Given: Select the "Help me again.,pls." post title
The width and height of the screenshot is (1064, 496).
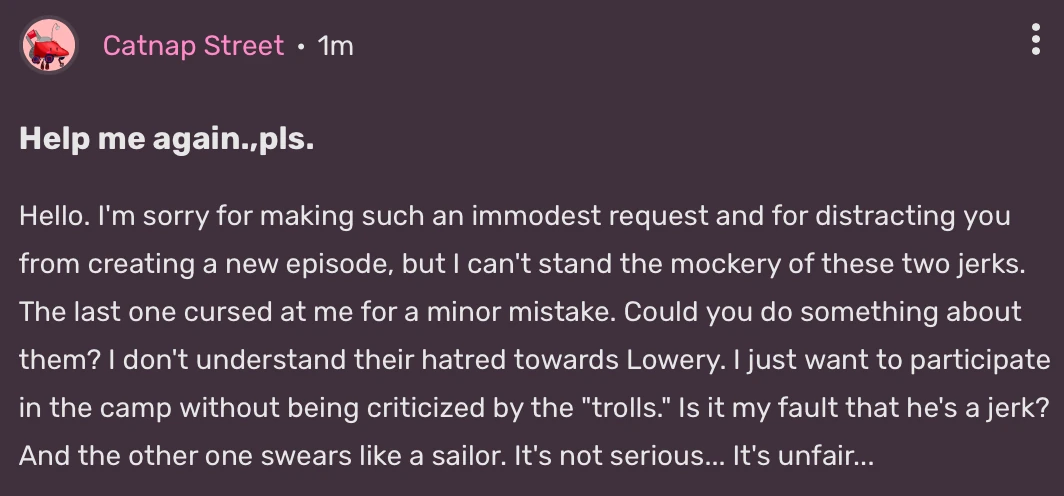Looking at the screenshot, I should pyautogui.click(x=167, y=141).
